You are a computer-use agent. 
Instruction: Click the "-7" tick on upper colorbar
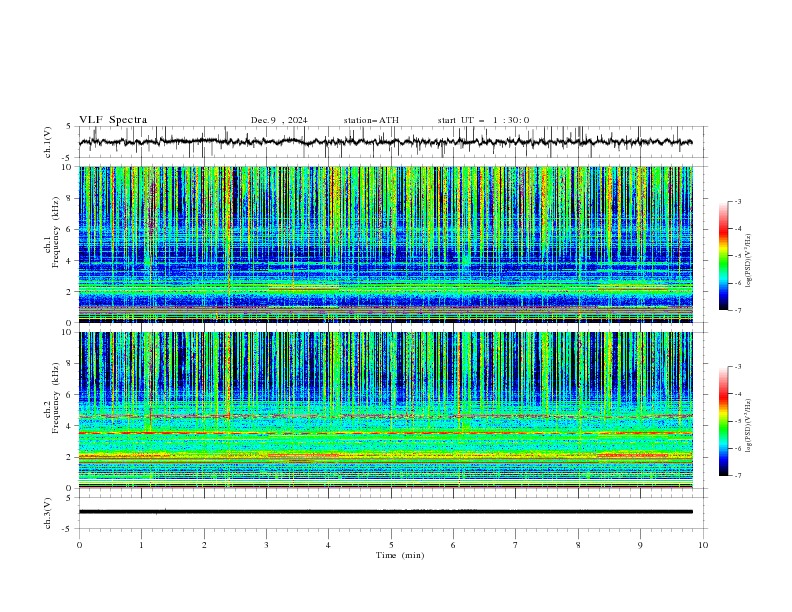coord(737,310)
